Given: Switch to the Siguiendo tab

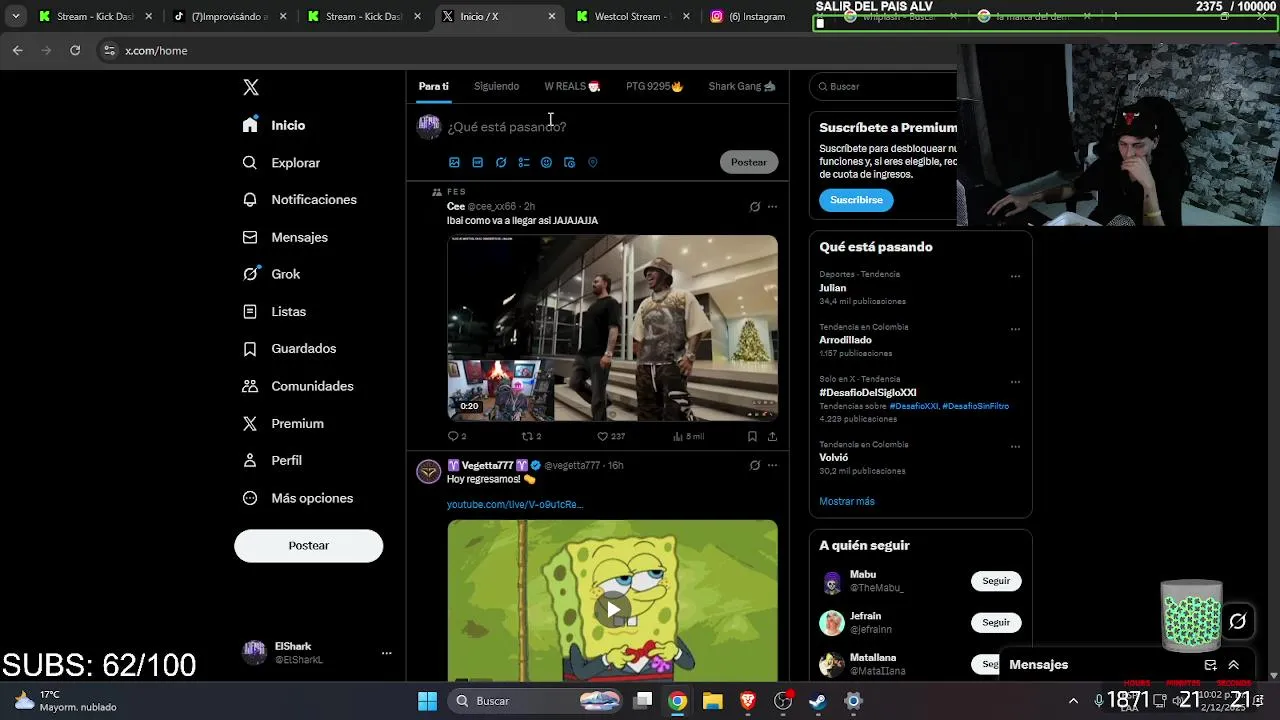Looking at the screenshot, I should point(496,86).
